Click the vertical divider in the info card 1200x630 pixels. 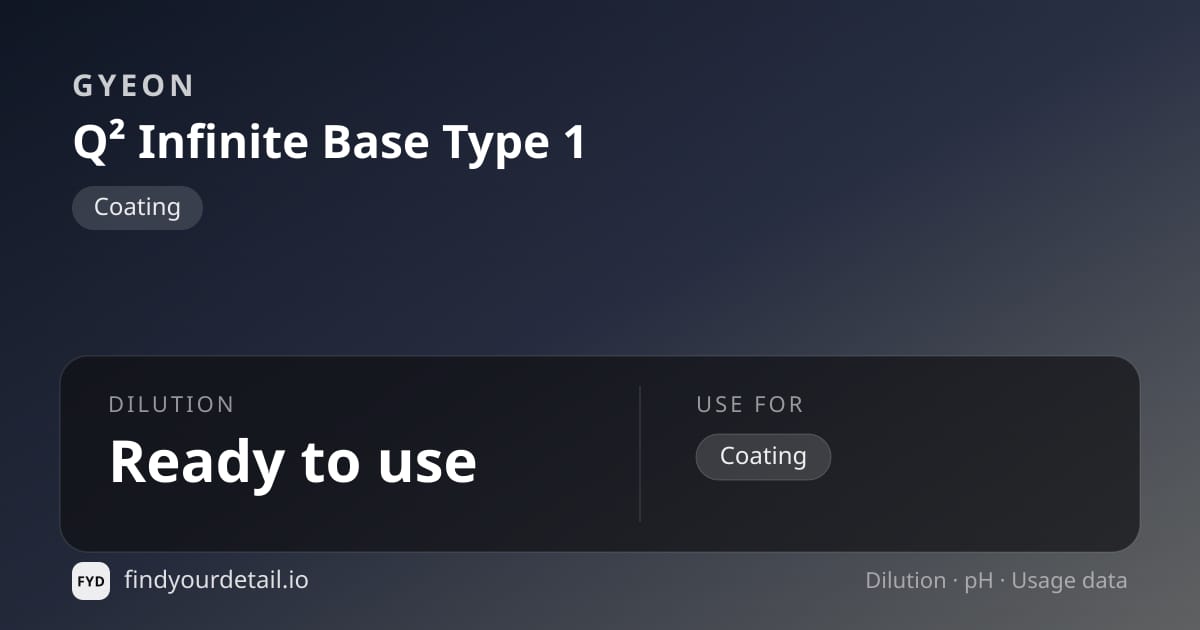(640, 454)
